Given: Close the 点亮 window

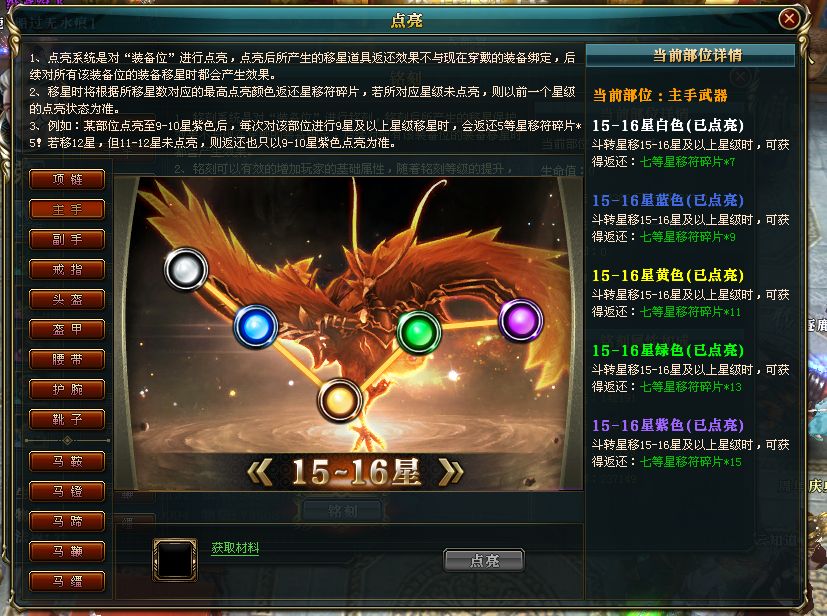Looking at the screenshot, I should (789, 19).
